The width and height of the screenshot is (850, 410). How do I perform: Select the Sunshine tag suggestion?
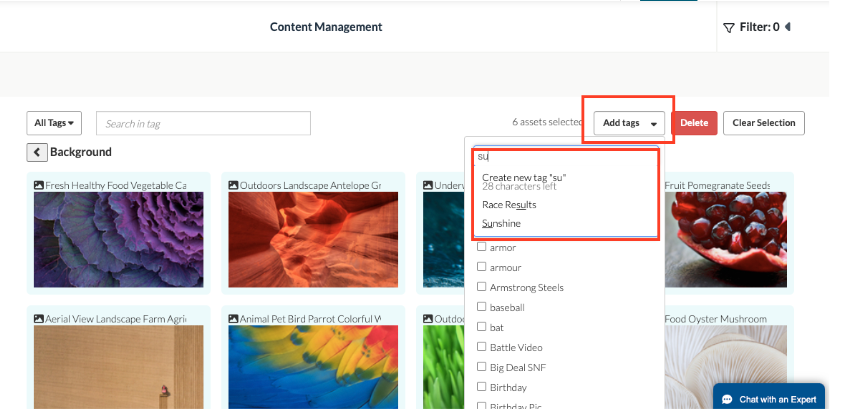point(501,223)
